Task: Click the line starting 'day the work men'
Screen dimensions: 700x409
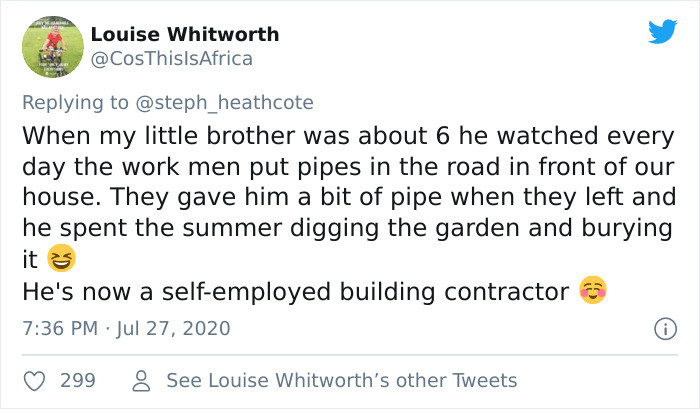Action: (x=349, y=165)
